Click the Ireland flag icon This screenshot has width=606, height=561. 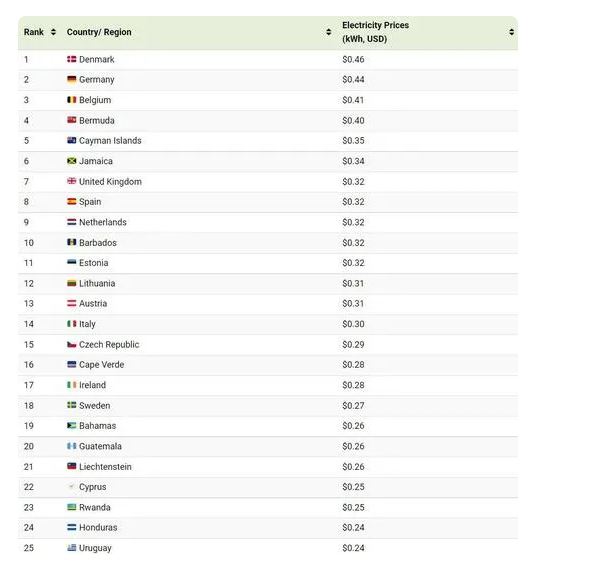click(72, 385)
